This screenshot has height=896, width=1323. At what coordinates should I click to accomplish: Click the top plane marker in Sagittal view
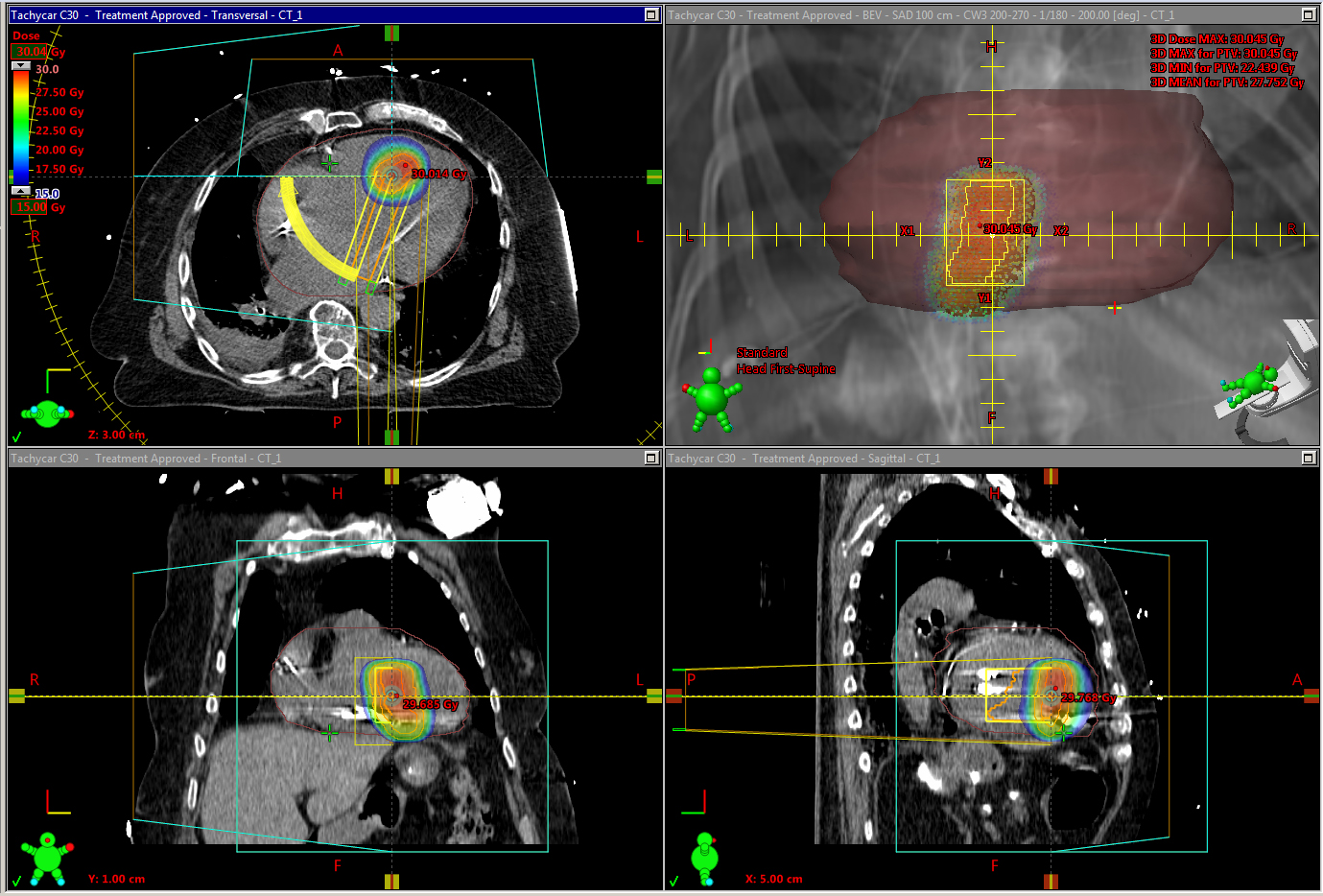point(1051,476)
